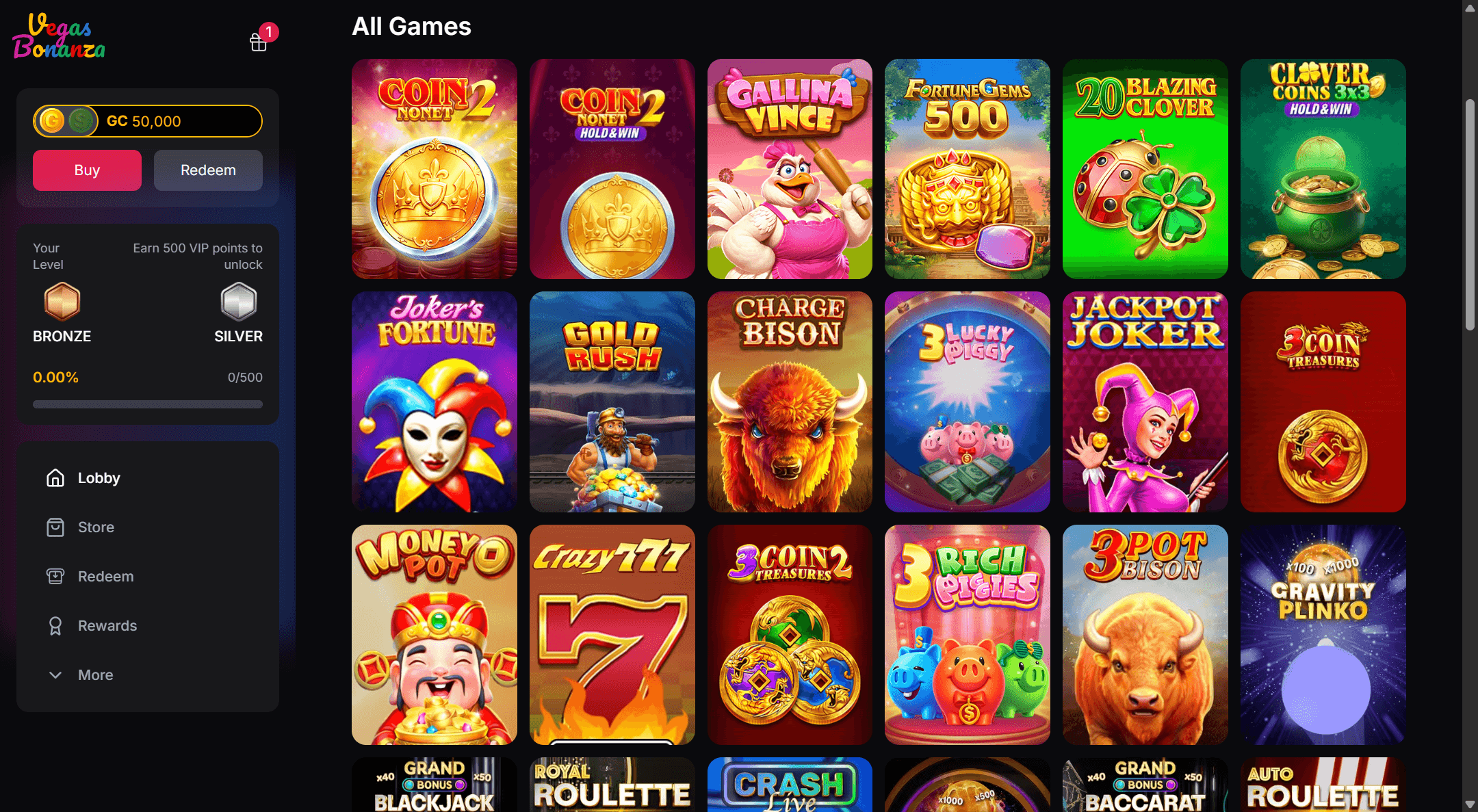Click the grey Redeem button
The image size is (1478, 812).
point(208,170)
